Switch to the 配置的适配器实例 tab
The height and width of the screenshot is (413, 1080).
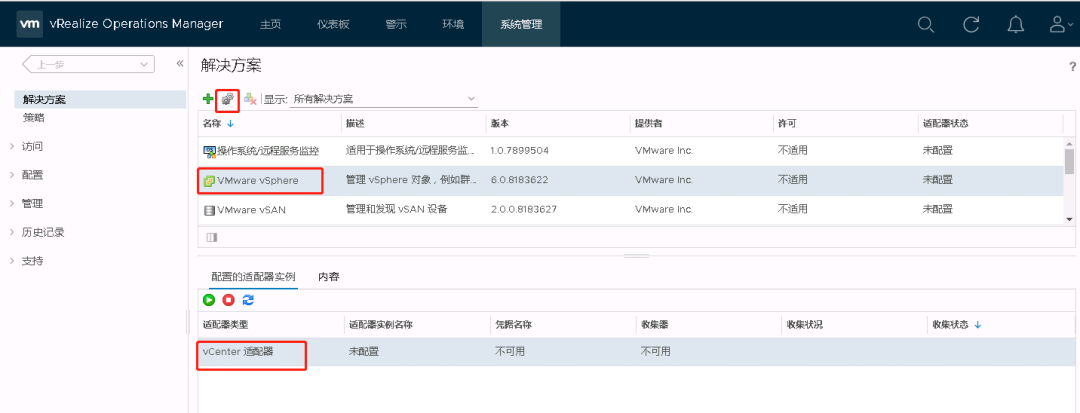coord(253,277)
